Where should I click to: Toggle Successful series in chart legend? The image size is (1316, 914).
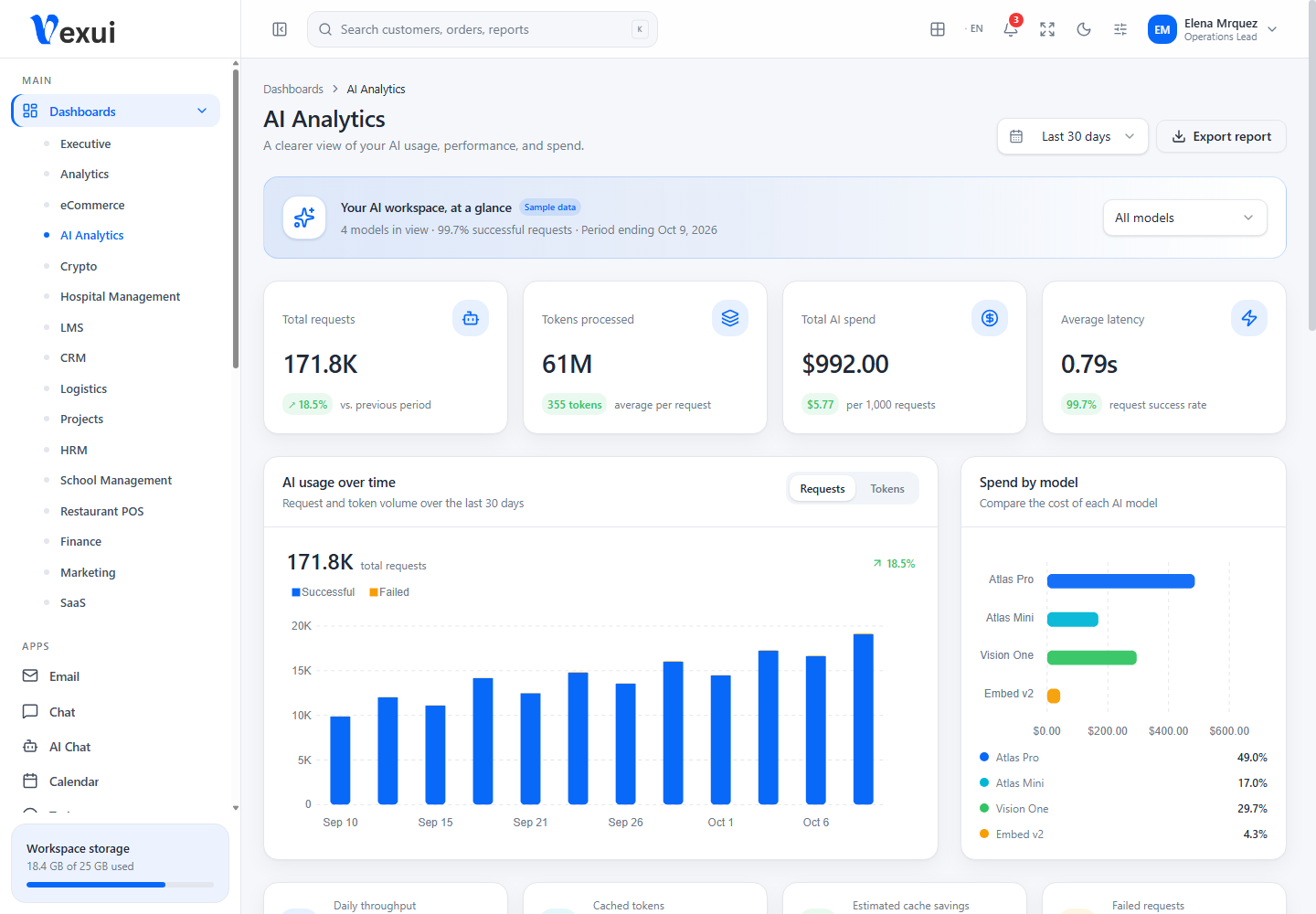point(324,592)
